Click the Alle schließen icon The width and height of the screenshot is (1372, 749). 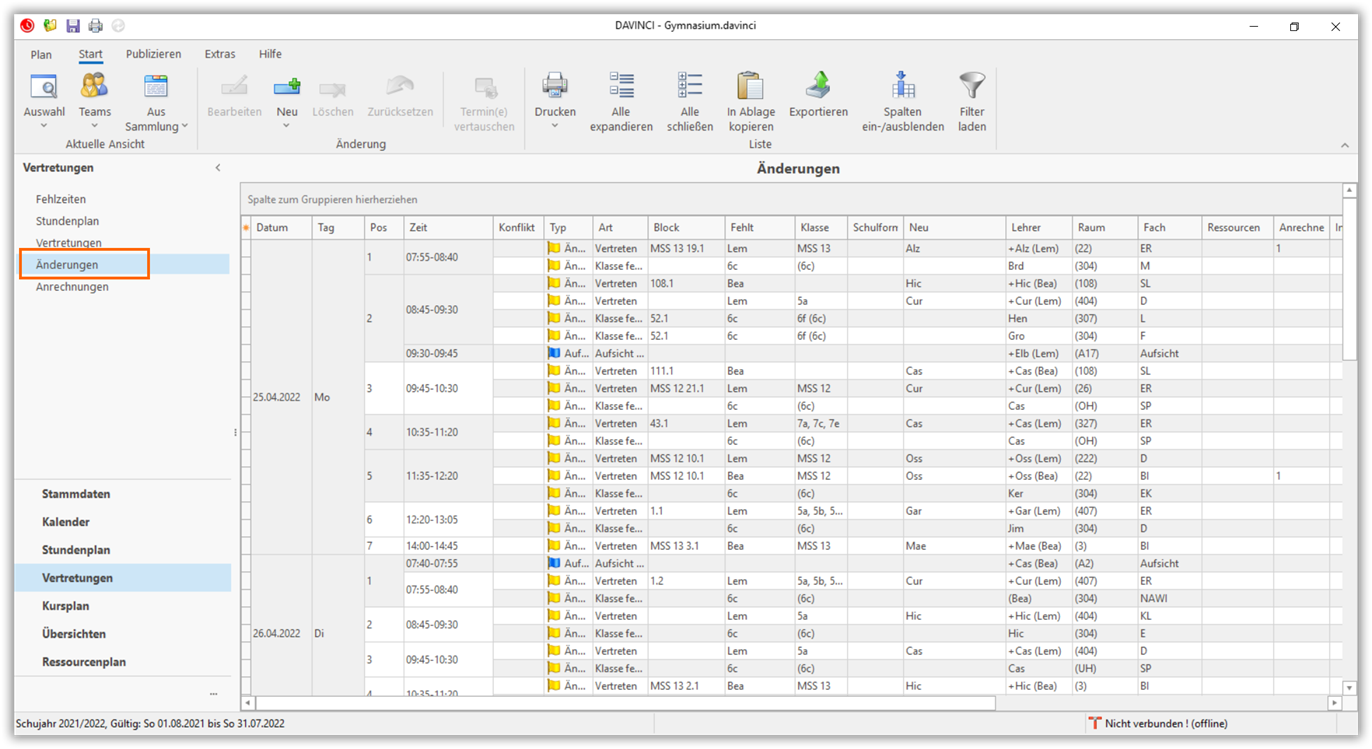(689, 86)
